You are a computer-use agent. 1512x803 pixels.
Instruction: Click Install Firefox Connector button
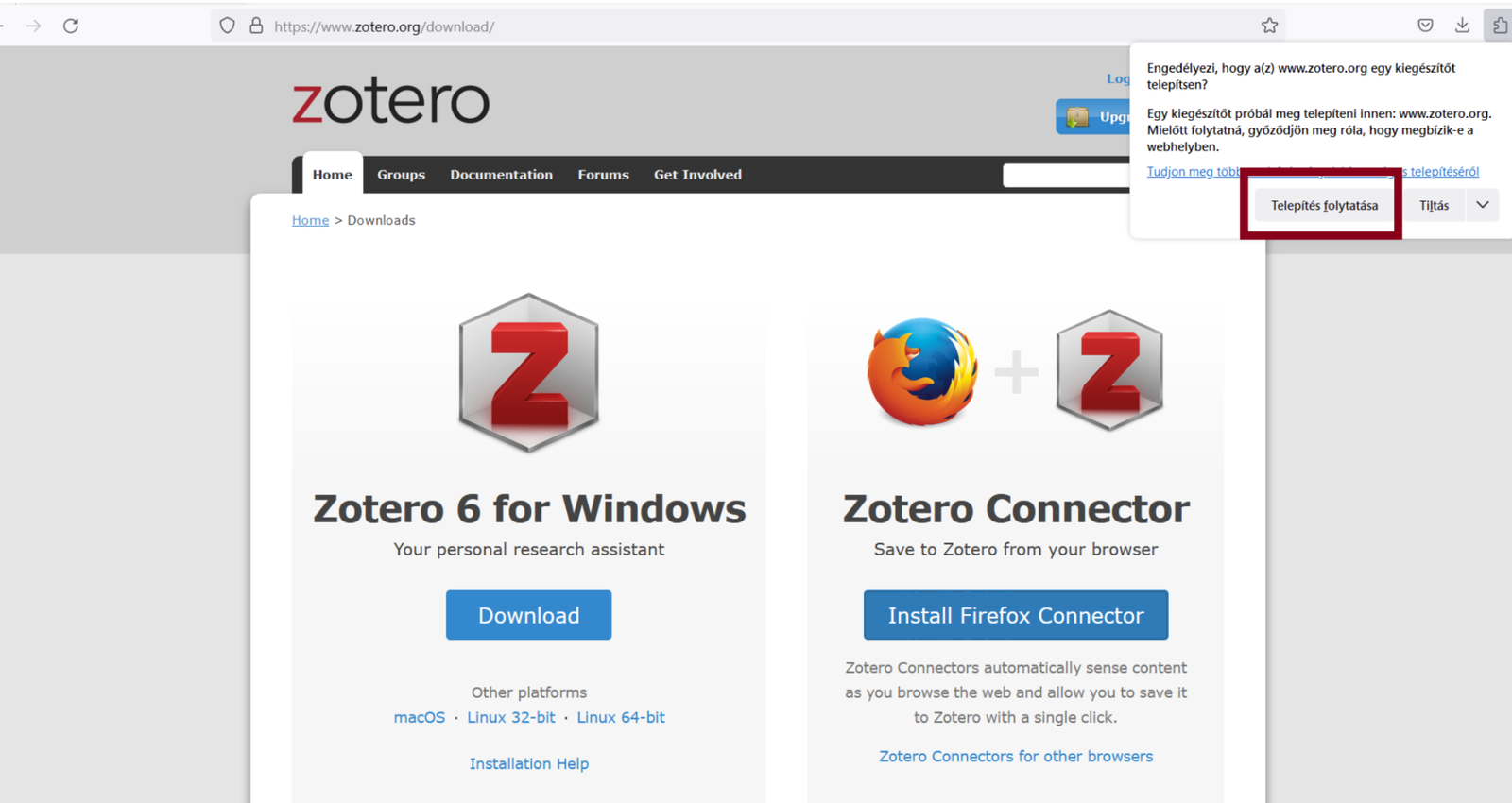pyautogui.click(x=1016, y=615)
